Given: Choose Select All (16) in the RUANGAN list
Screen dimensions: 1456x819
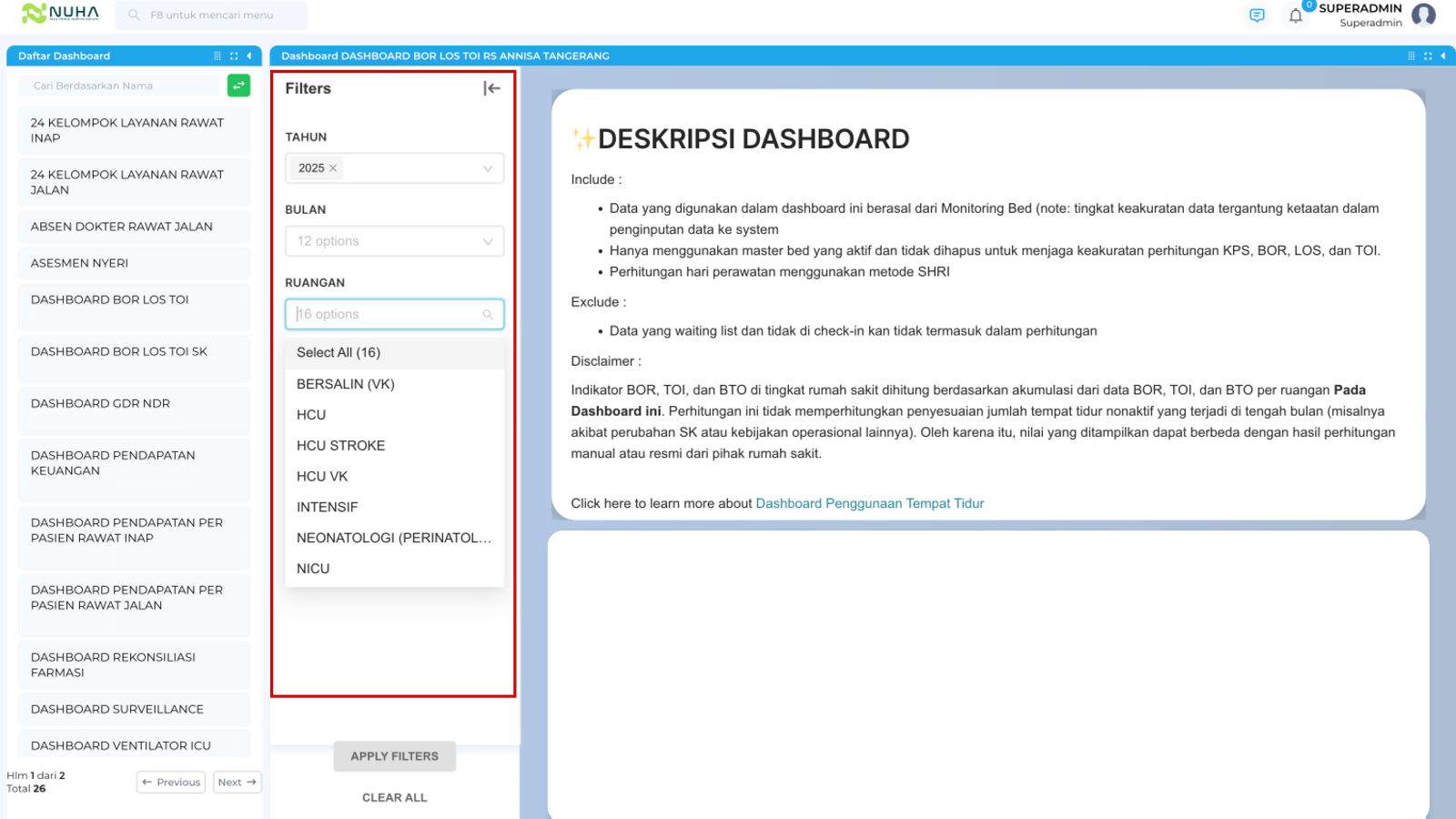Looking at the screenshot, I should [394, 353].
